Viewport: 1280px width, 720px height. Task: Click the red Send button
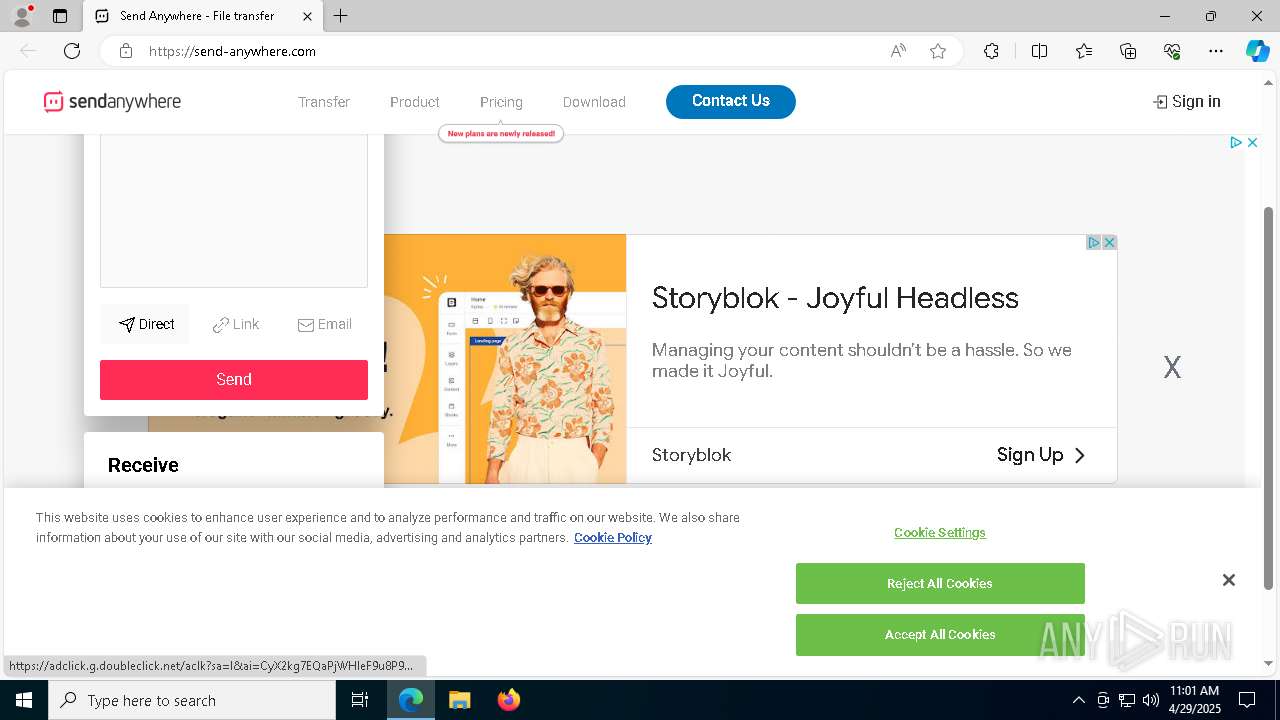click(234, 380)
